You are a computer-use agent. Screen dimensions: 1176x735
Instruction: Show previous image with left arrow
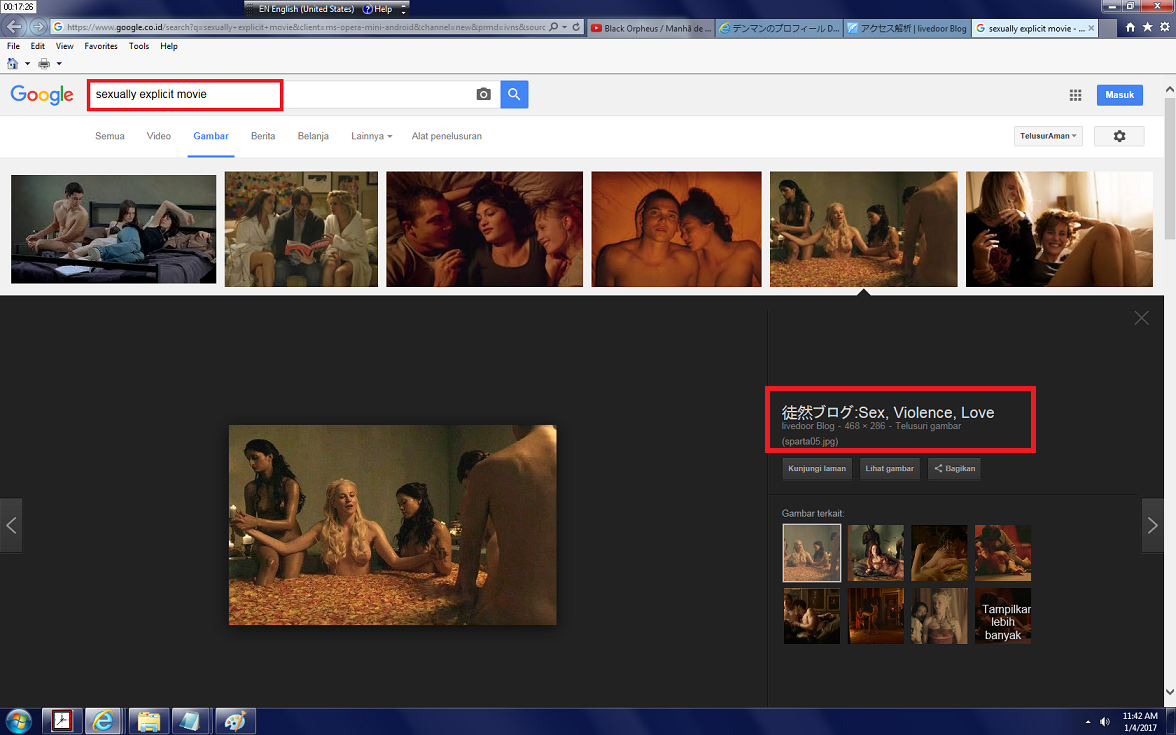11,525
